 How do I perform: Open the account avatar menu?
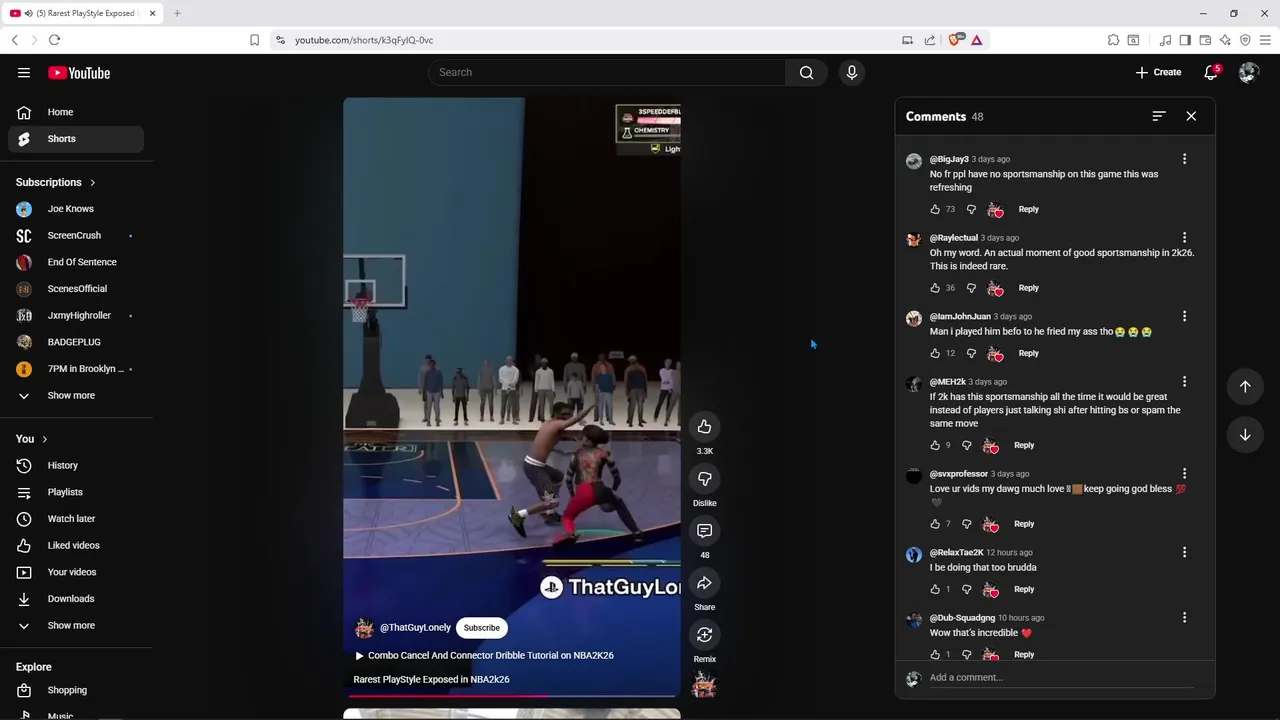point(1248,72)
